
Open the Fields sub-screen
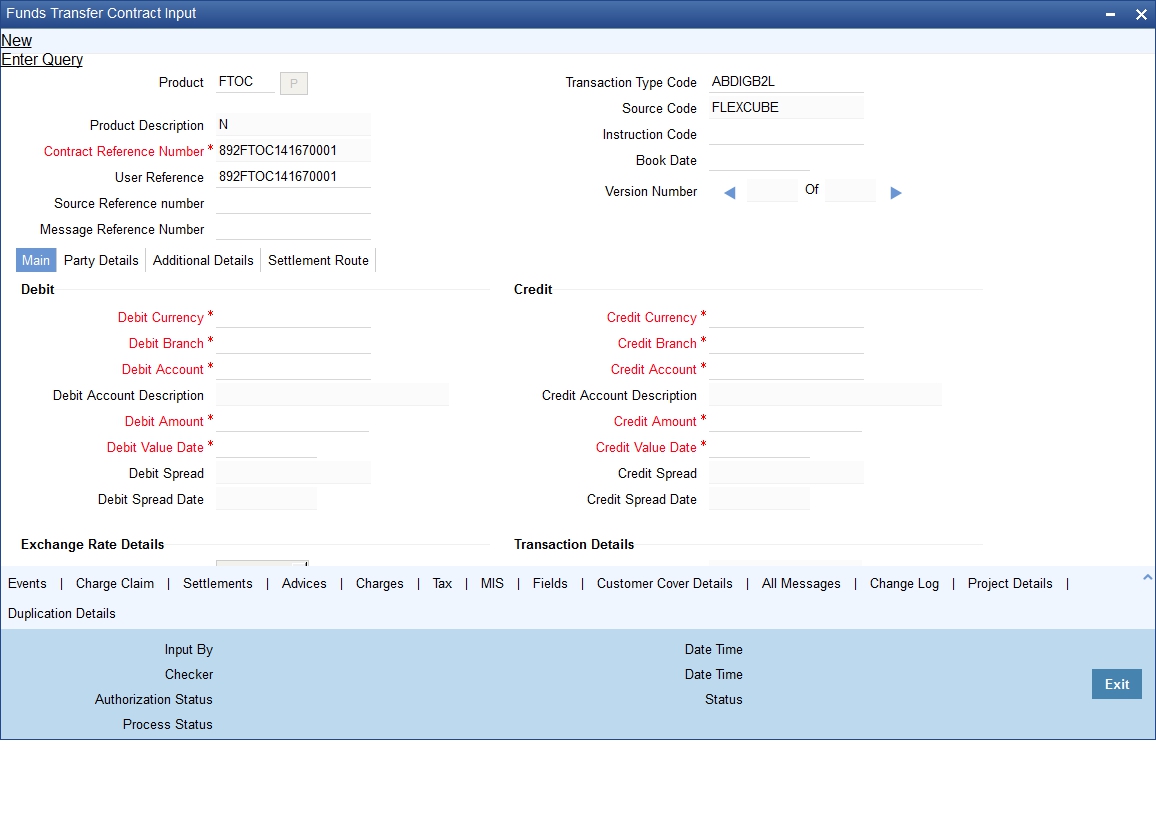[x=550, y=584]
